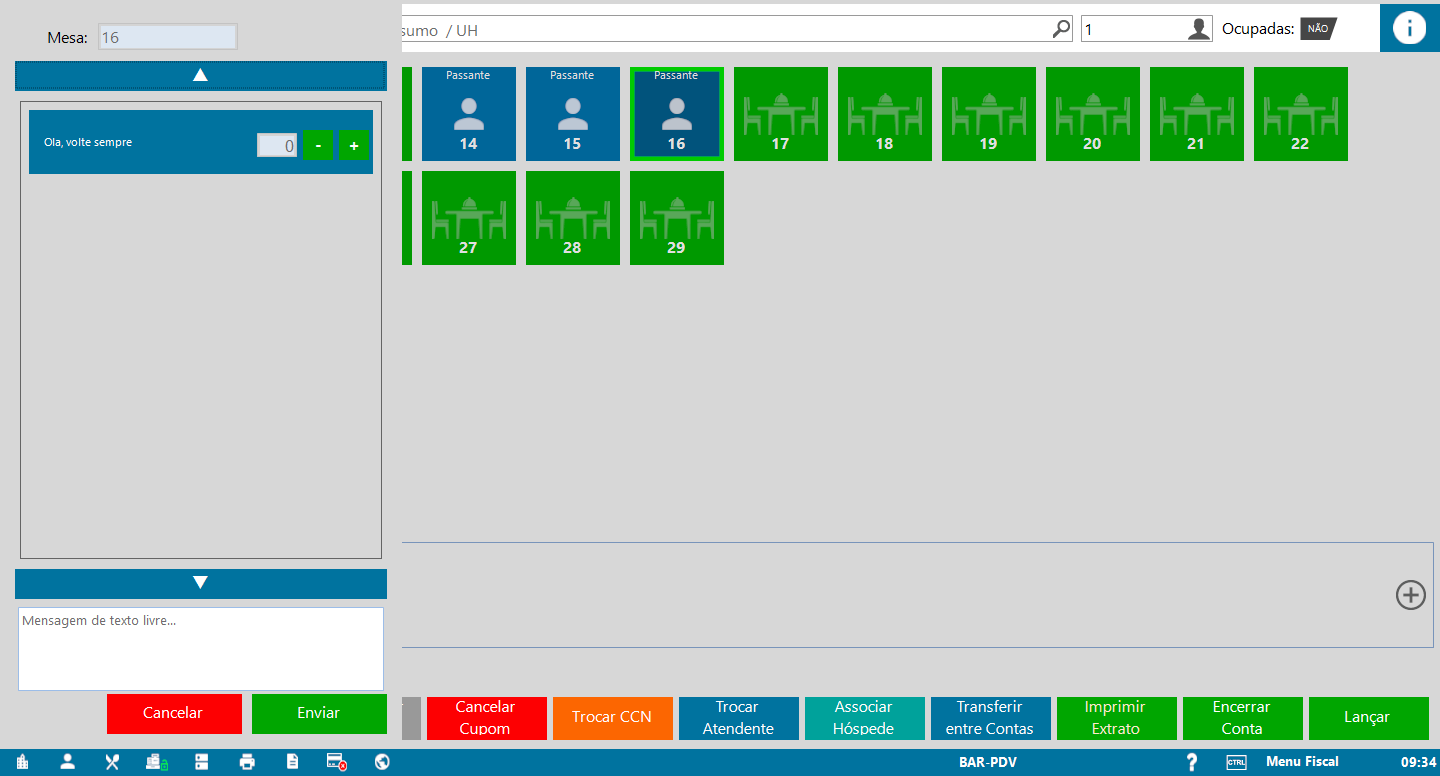
Task: Select 'Ola, volte sempre' message row
Action: [201, 142]
